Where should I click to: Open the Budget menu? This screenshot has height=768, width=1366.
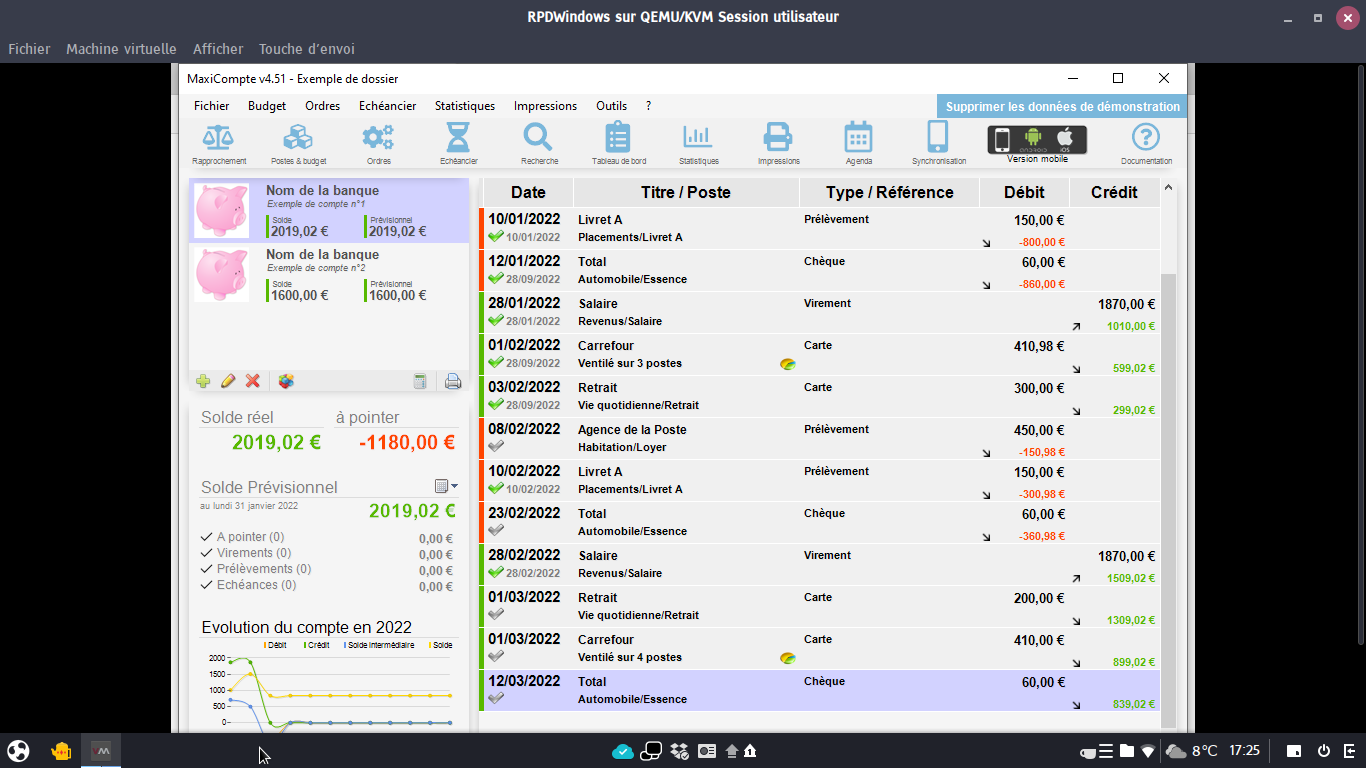click(267, 106)
